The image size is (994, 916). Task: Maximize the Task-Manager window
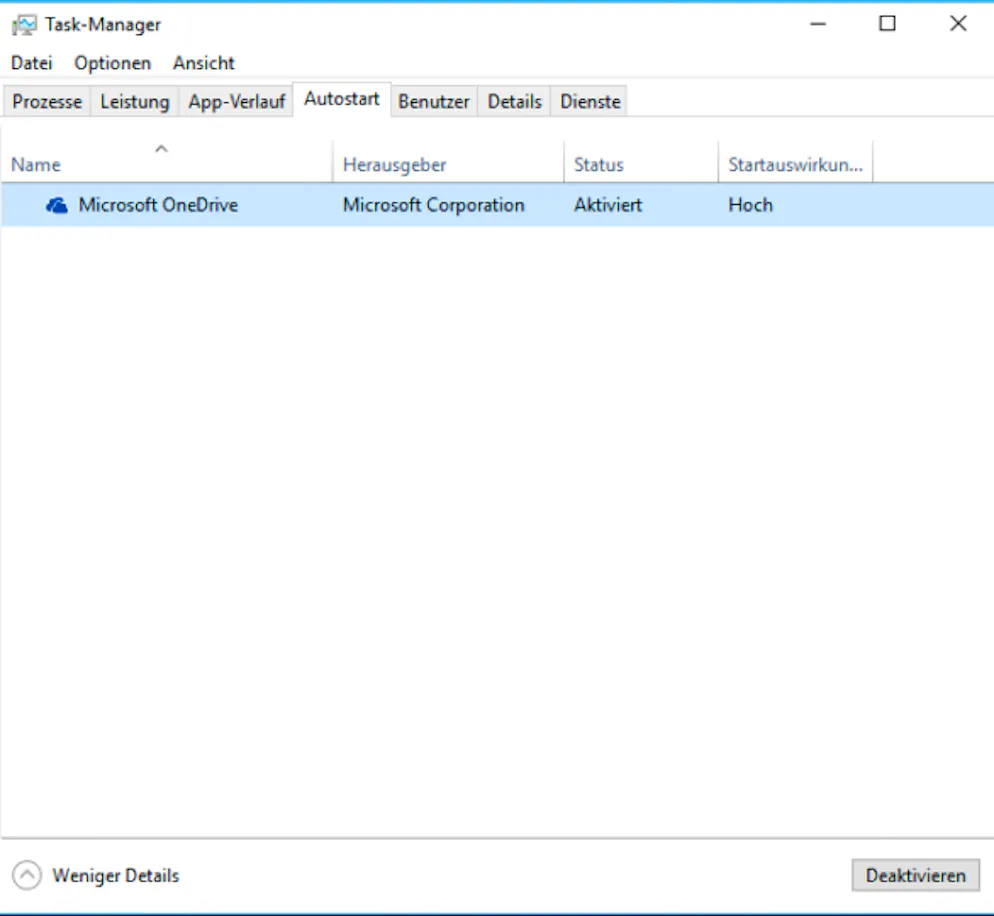pyautogui.click(x=888, y=24)
